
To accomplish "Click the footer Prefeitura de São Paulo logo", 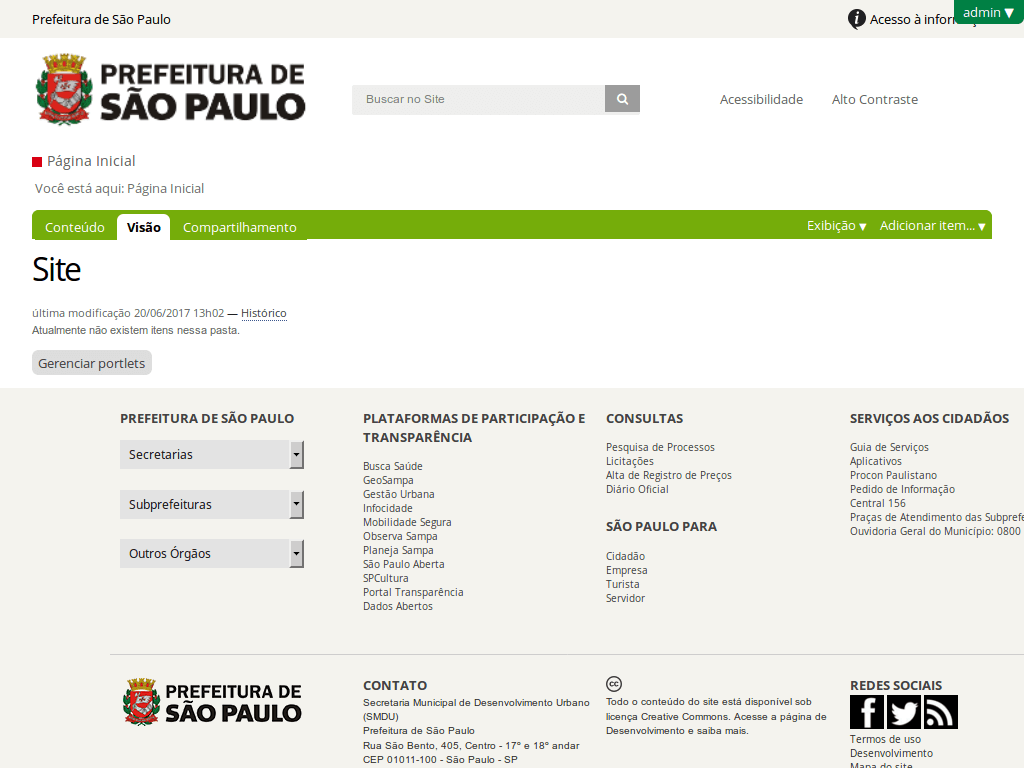I will tap(212, 702).
